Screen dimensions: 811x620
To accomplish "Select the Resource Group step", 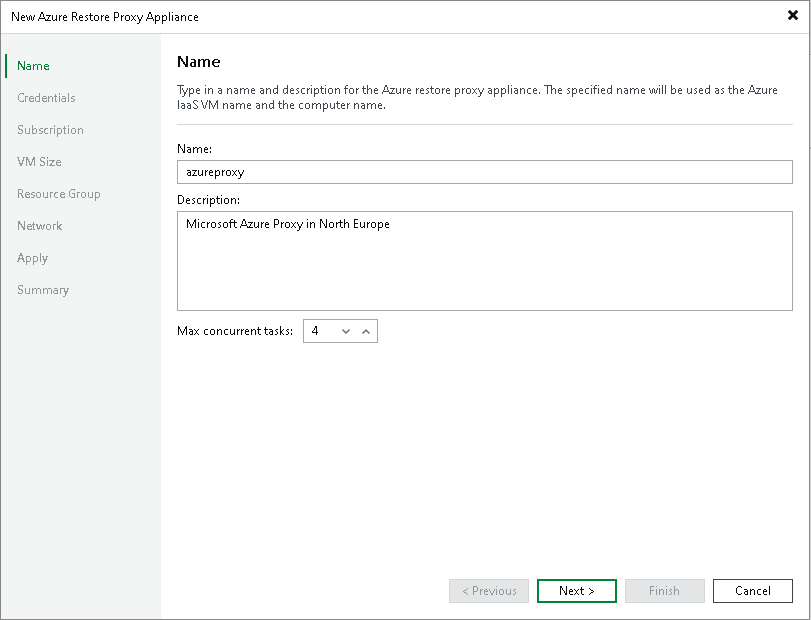I will pos(58,194).
